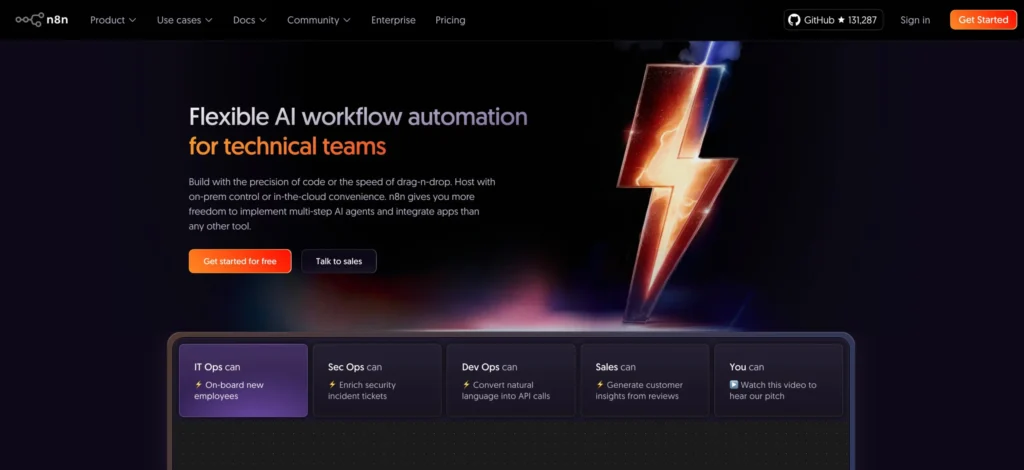Click the play icon beside Watch this video
Image resolution: width=1024 pixels, height=470 pixels.
click(x=734, y=385)
